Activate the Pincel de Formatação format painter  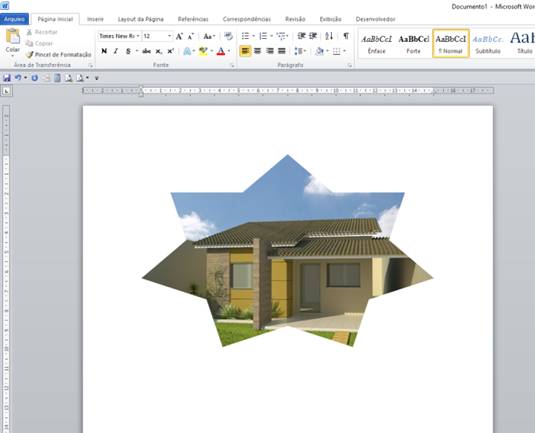coord(58,55)
